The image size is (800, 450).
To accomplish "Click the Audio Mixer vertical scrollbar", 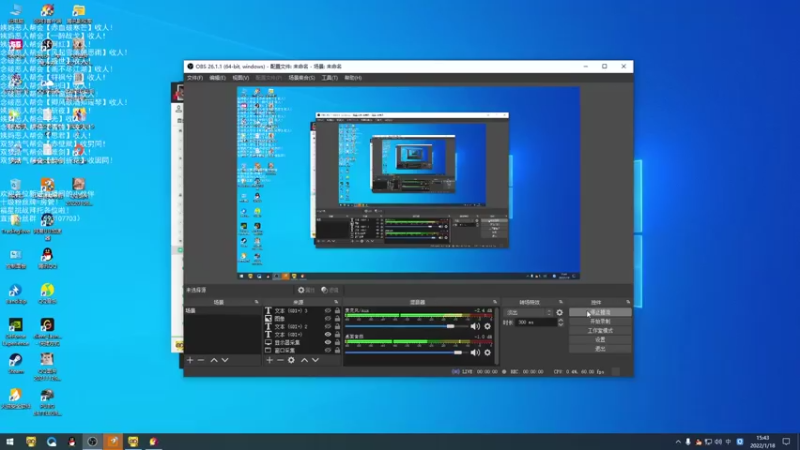I will [x=496, y=336].
